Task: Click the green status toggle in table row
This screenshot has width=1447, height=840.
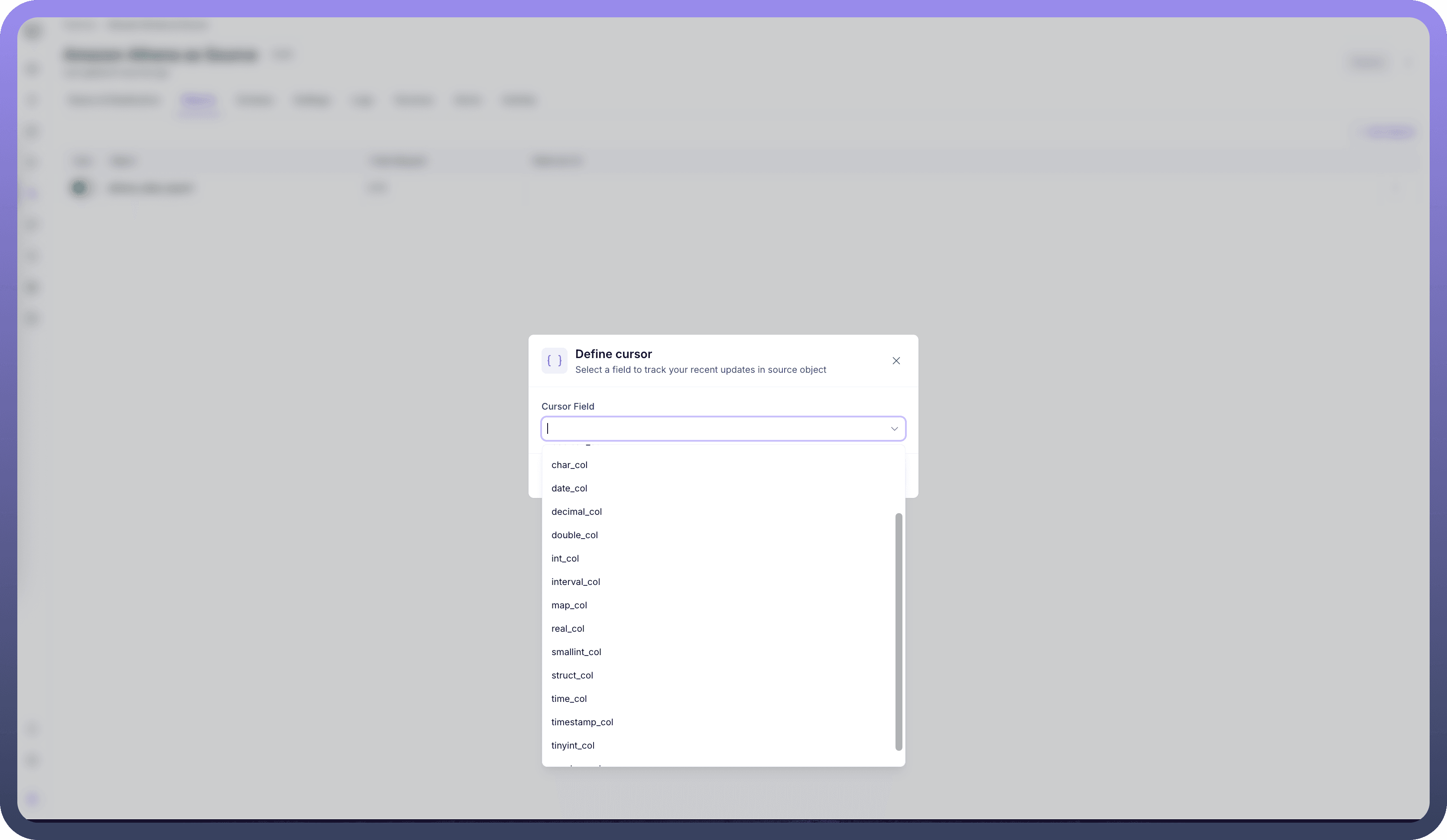Action: point(79,187)
